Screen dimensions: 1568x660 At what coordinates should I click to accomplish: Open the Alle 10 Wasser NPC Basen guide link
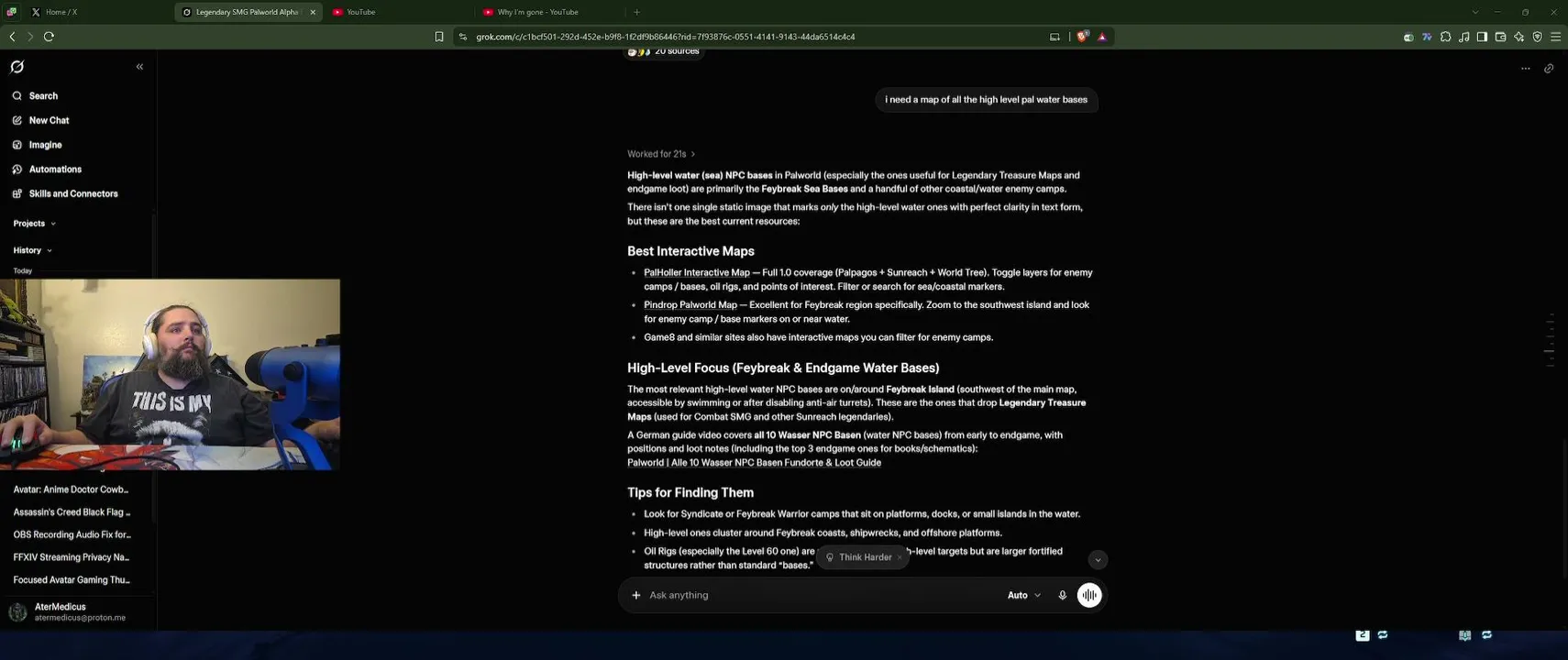pyautogui.click(x=754, y=463)
